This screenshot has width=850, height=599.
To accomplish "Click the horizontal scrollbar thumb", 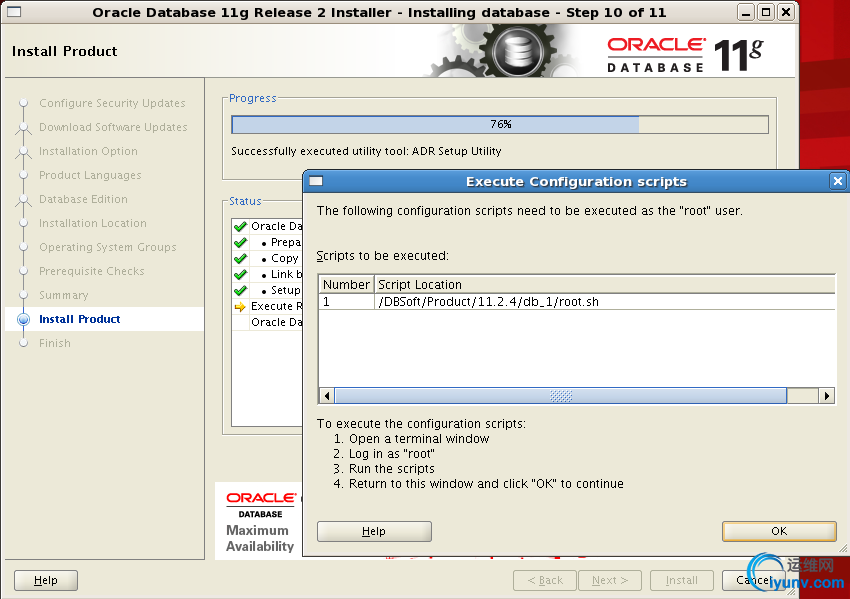I will pyautogui.click(x=561, y=396).
